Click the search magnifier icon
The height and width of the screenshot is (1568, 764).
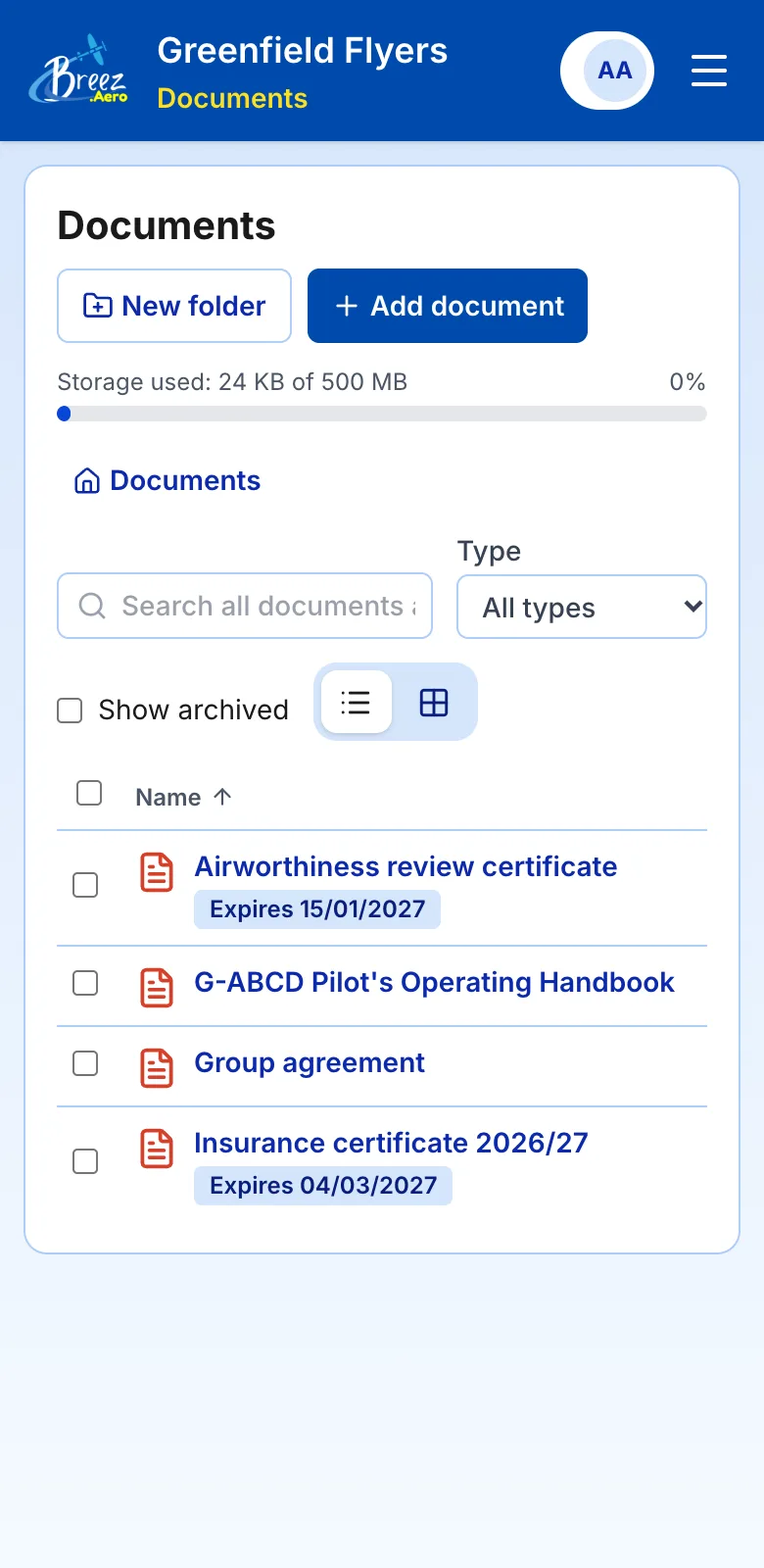pos(92,606)
